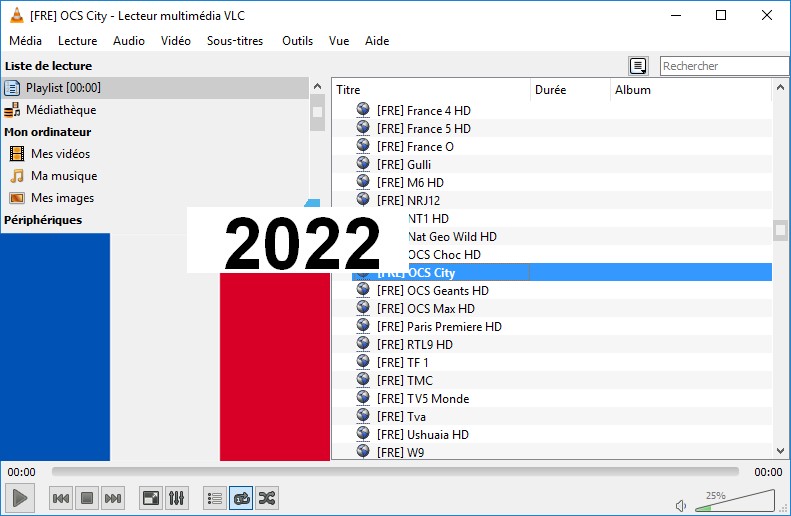Viewport: 791px width, 516px height.
Task: Open the Média menu
Action: point(25,41)
